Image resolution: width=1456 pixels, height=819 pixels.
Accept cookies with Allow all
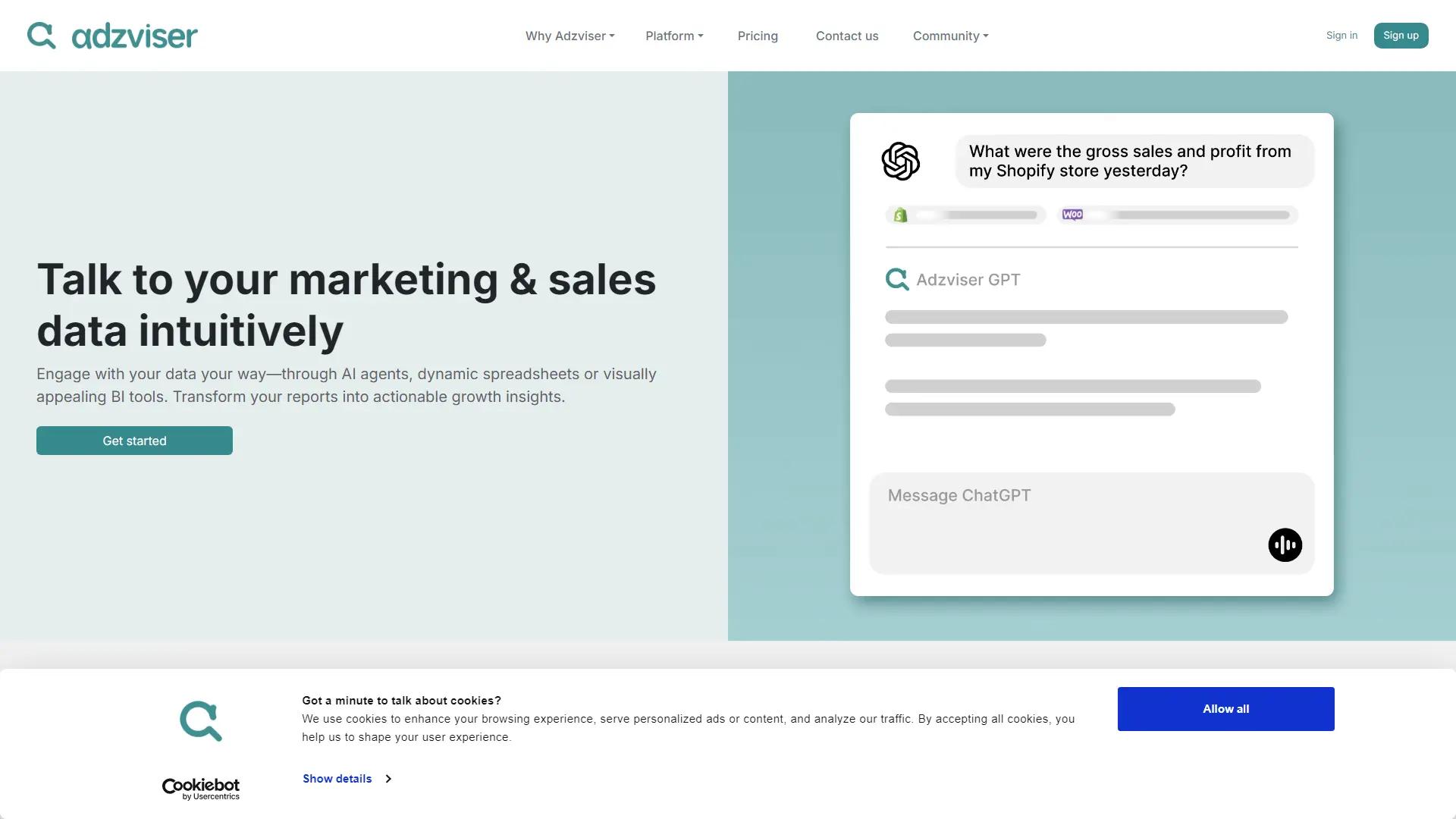[1225, 709]
